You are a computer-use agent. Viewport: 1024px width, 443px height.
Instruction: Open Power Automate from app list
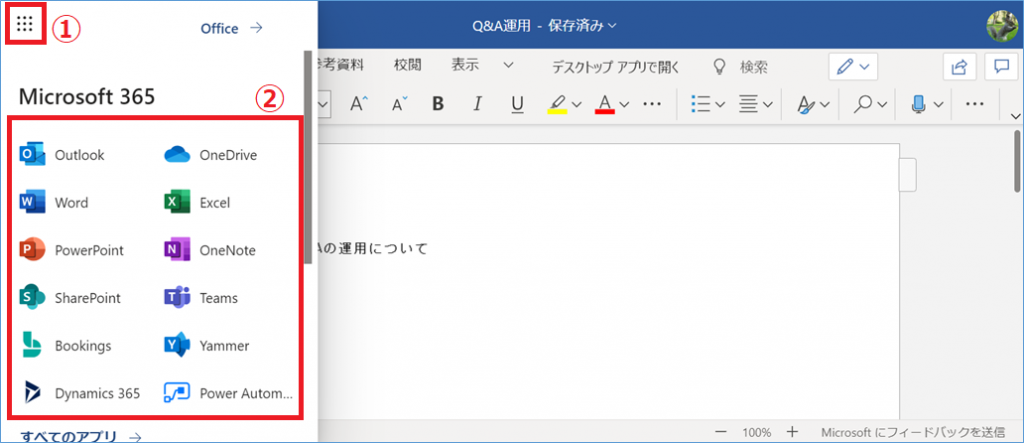tap(229, 393)
